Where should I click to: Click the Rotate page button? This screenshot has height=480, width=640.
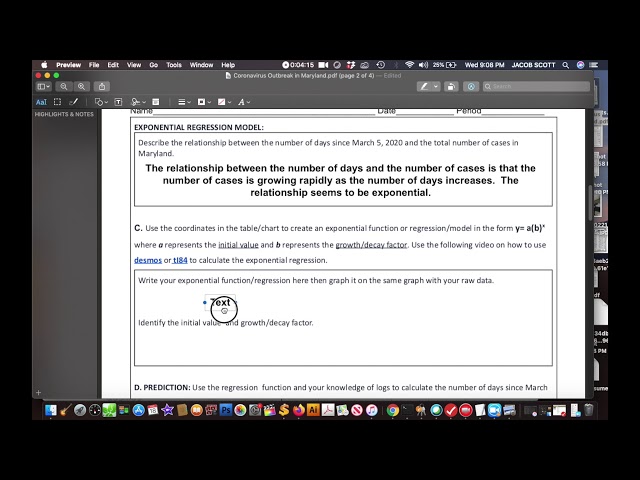pos(451,87)
